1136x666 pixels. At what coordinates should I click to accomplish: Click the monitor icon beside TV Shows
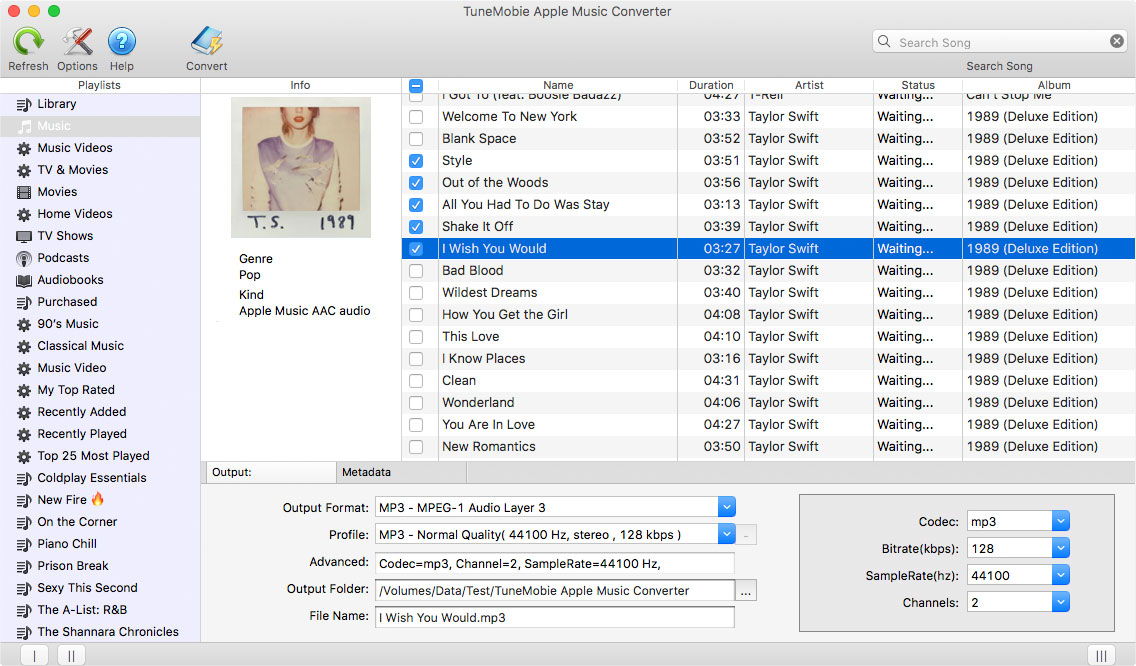[x=24, y=236]
